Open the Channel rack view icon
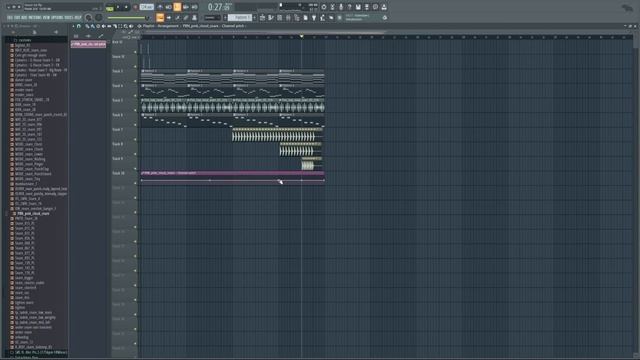 click(x=280, y=18)
